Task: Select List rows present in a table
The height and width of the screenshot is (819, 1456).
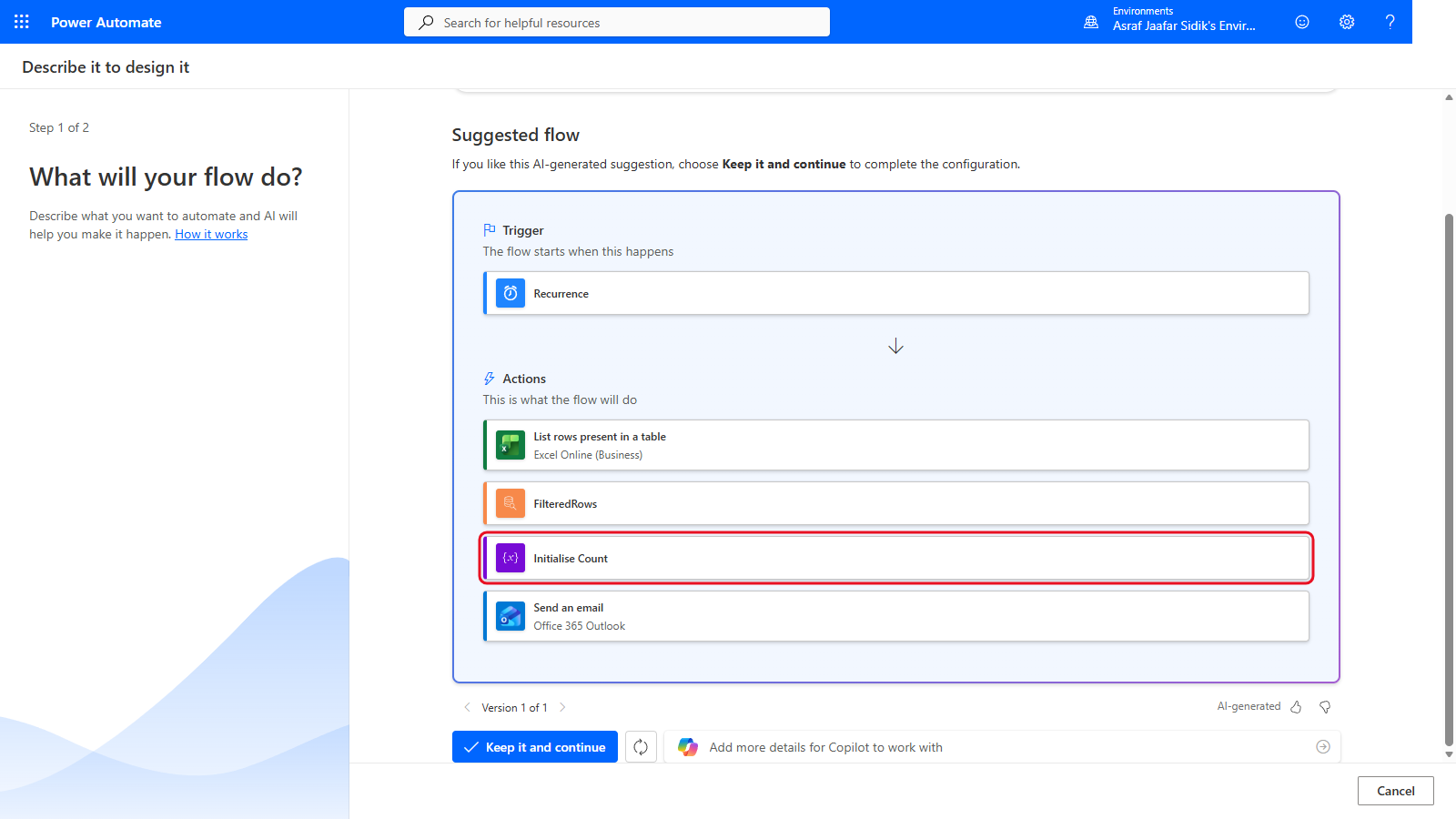Action: [x=896, y=445]
